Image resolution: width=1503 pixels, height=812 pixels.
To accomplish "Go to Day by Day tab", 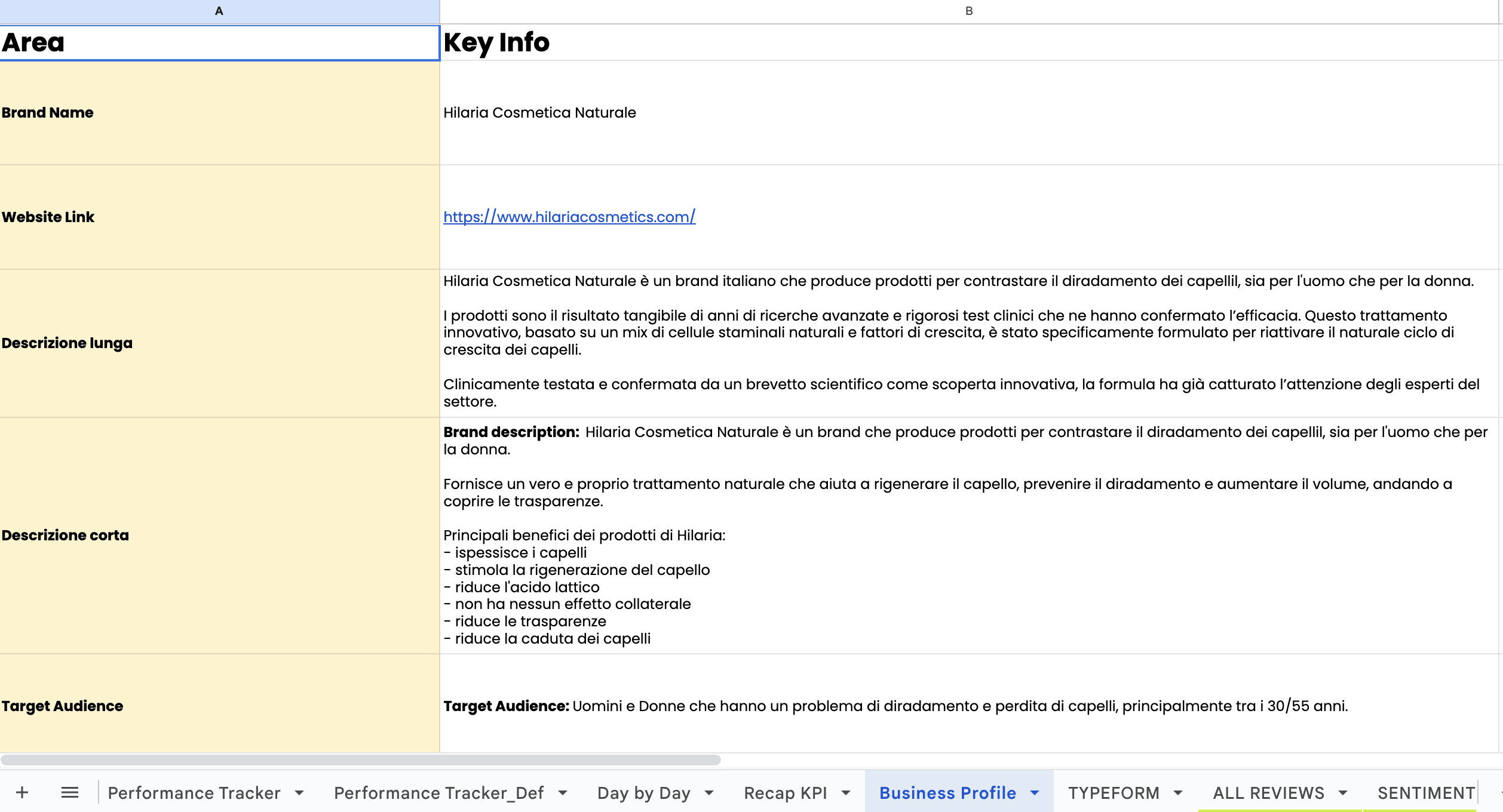I will click(x=644, y=792).
